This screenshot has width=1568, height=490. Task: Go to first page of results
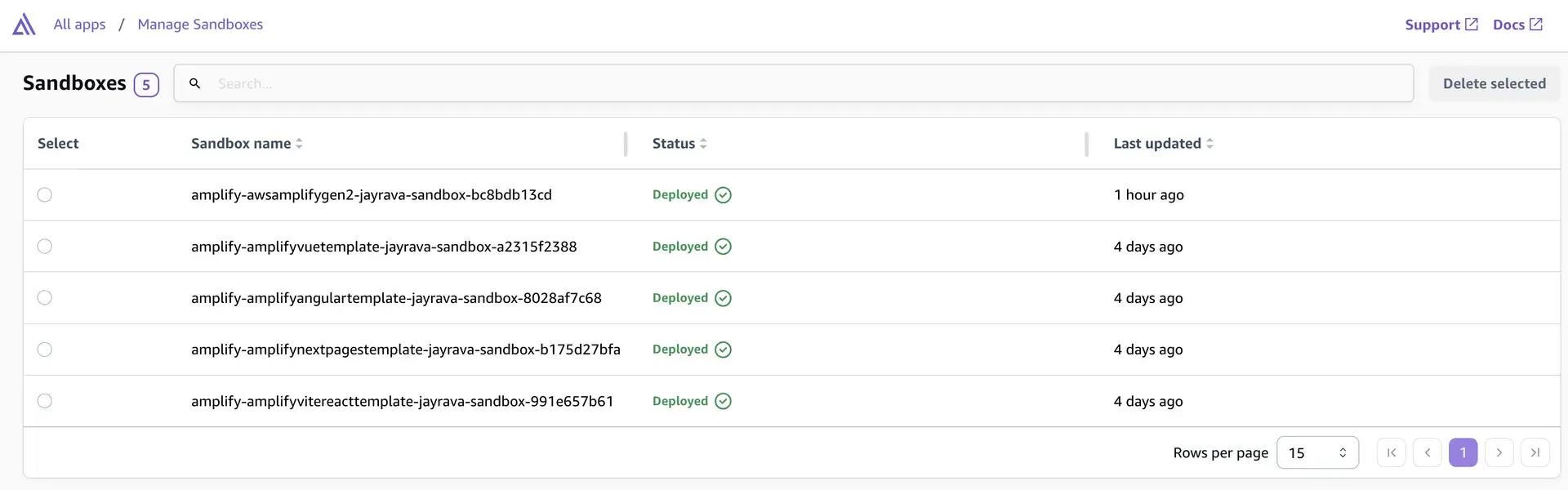pos(1391,452)
